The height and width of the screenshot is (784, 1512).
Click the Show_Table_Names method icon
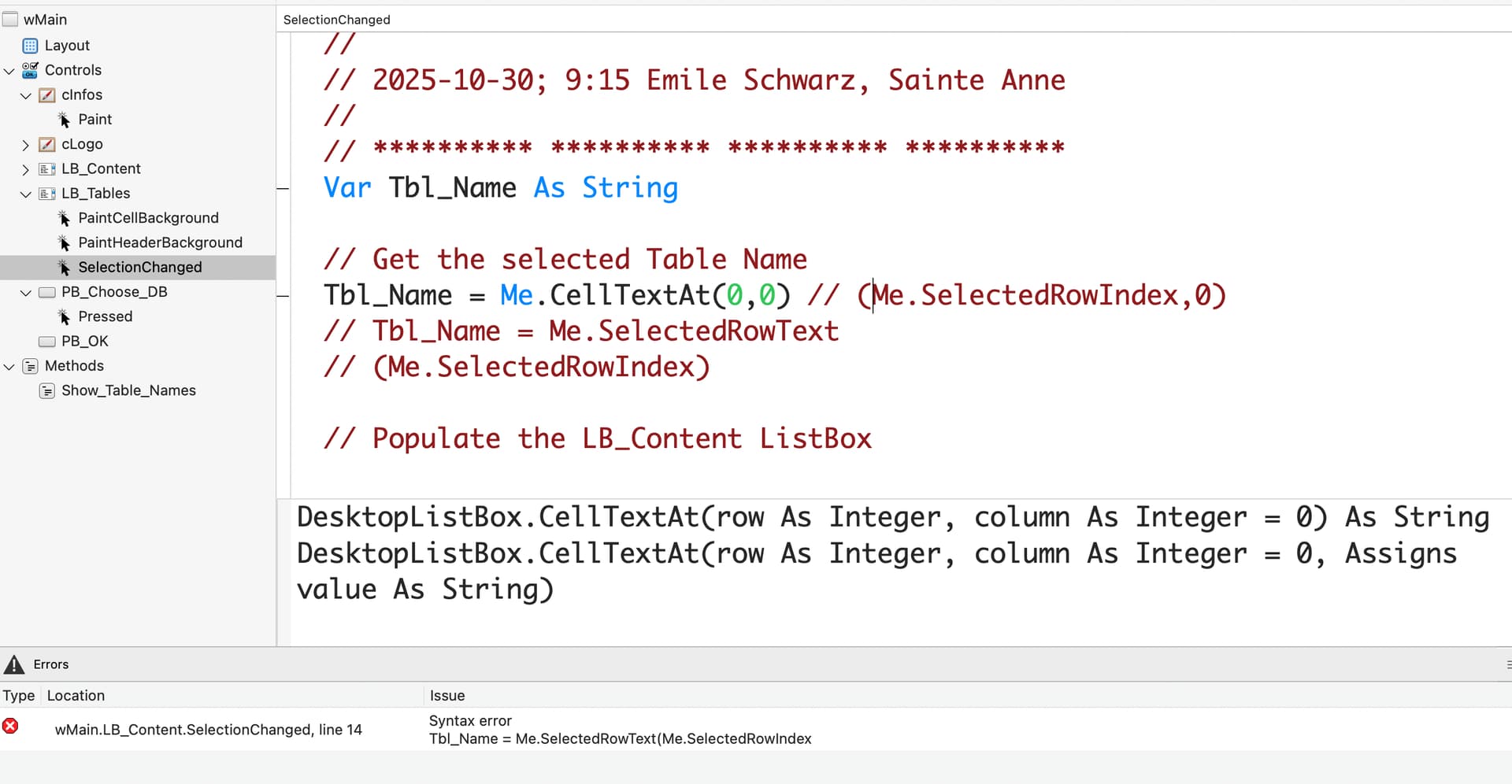click(47, 391)
